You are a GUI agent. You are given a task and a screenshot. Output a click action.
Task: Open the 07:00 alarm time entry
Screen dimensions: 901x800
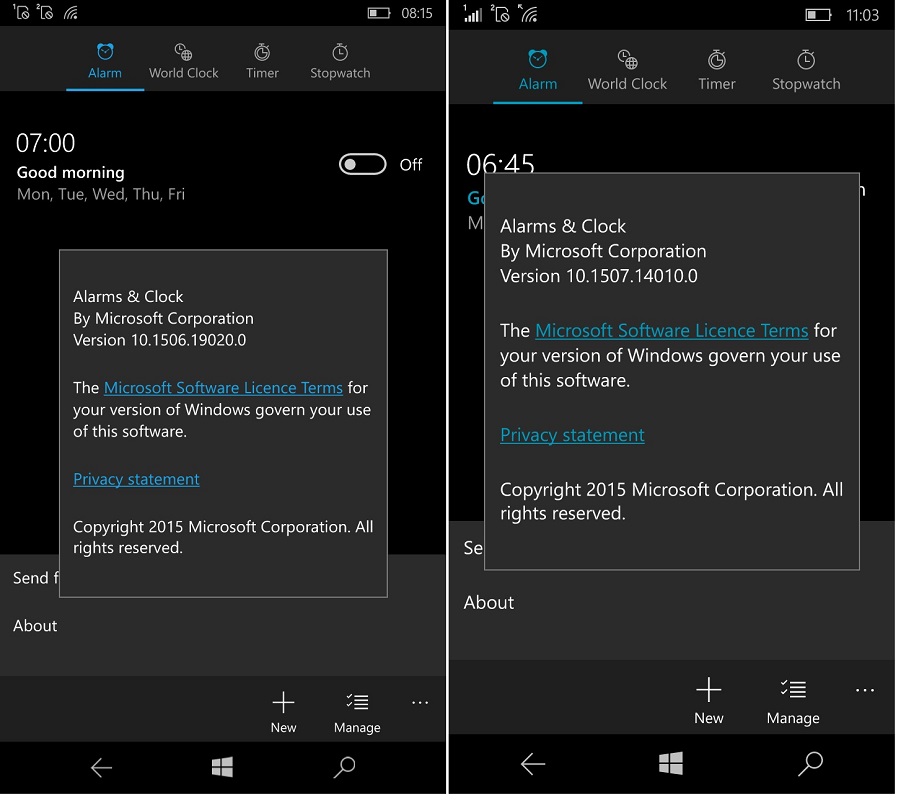click(45, 143)
